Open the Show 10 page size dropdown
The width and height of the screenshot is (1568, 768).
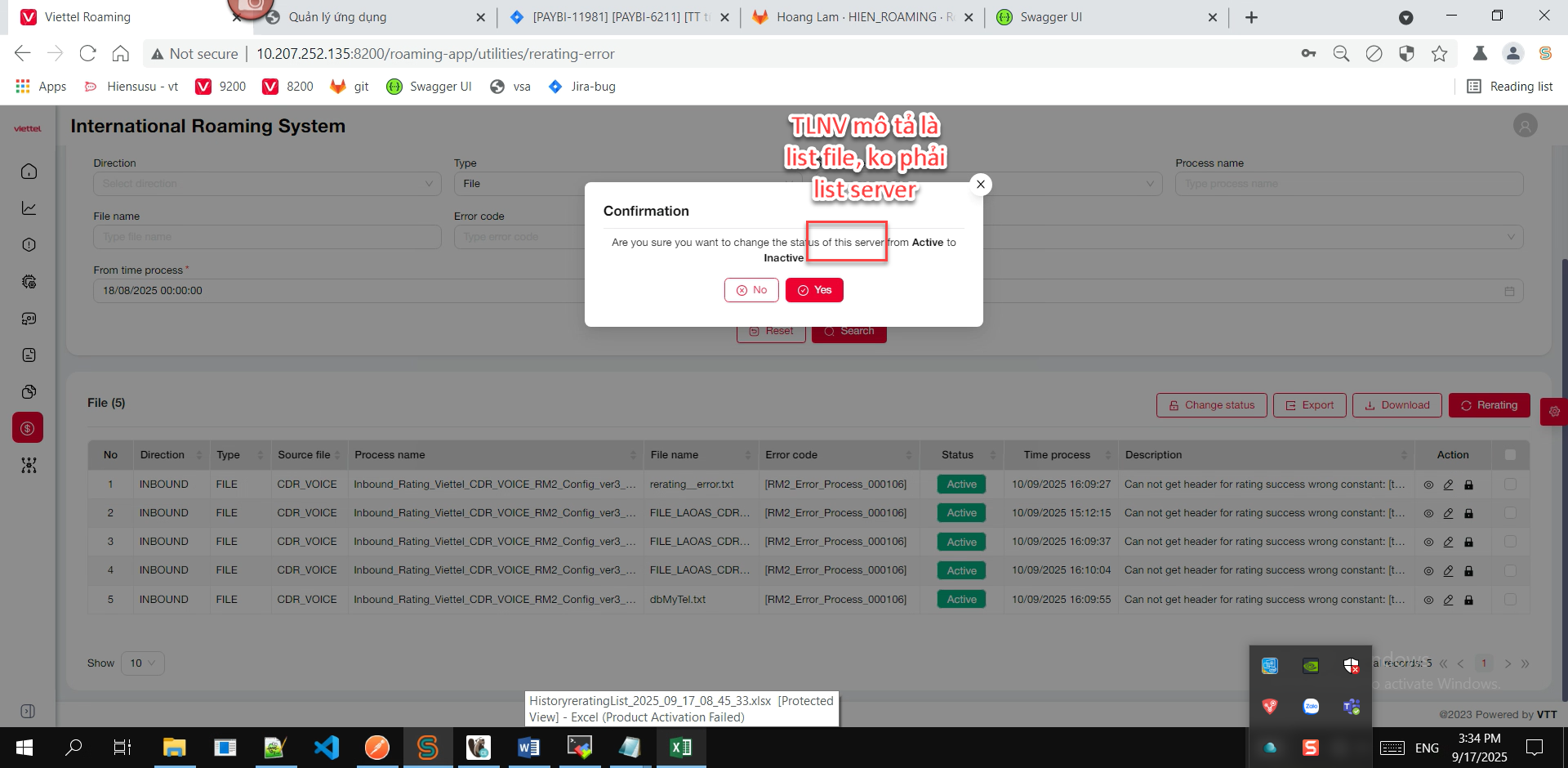(x=143, y=663)
